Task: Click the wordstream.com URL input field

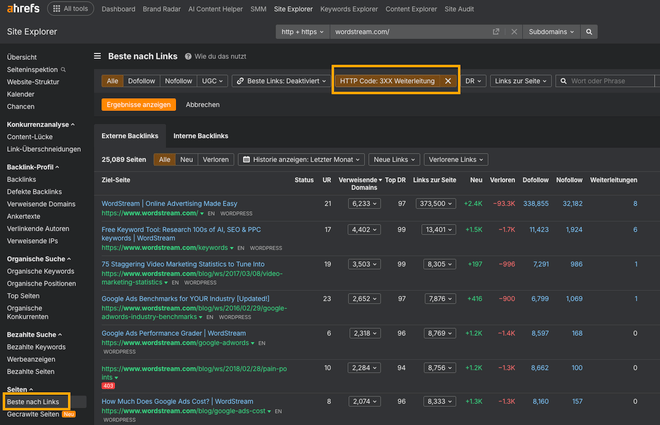Action: 410,32
